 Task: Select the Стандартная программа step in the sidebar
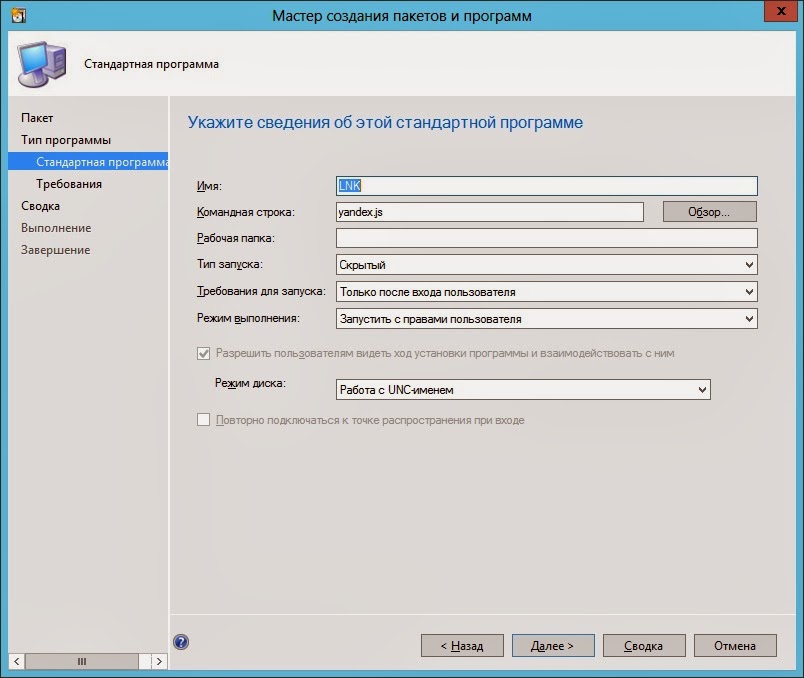click(x=88, y=162)
